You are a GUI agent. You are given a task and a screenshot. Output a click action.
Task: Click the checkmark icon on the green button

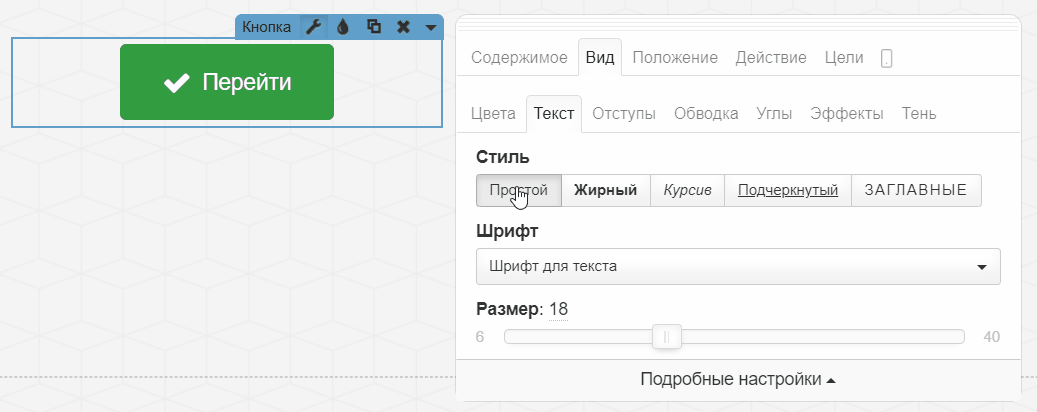(x=176, y=83)
